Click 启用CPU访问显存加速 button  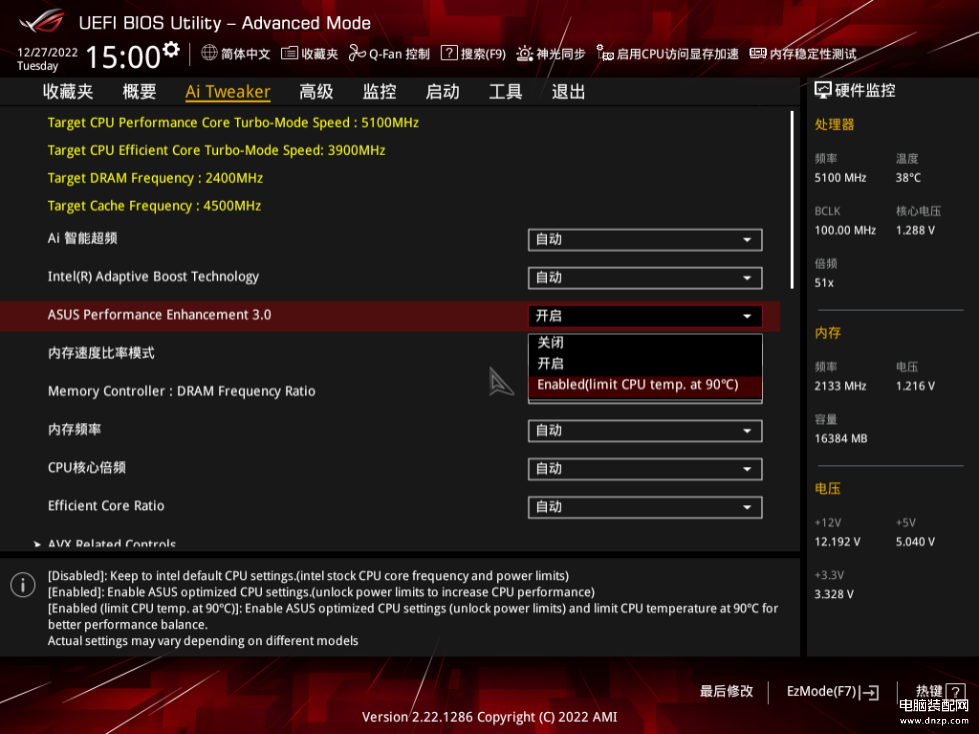coord(667,54)
